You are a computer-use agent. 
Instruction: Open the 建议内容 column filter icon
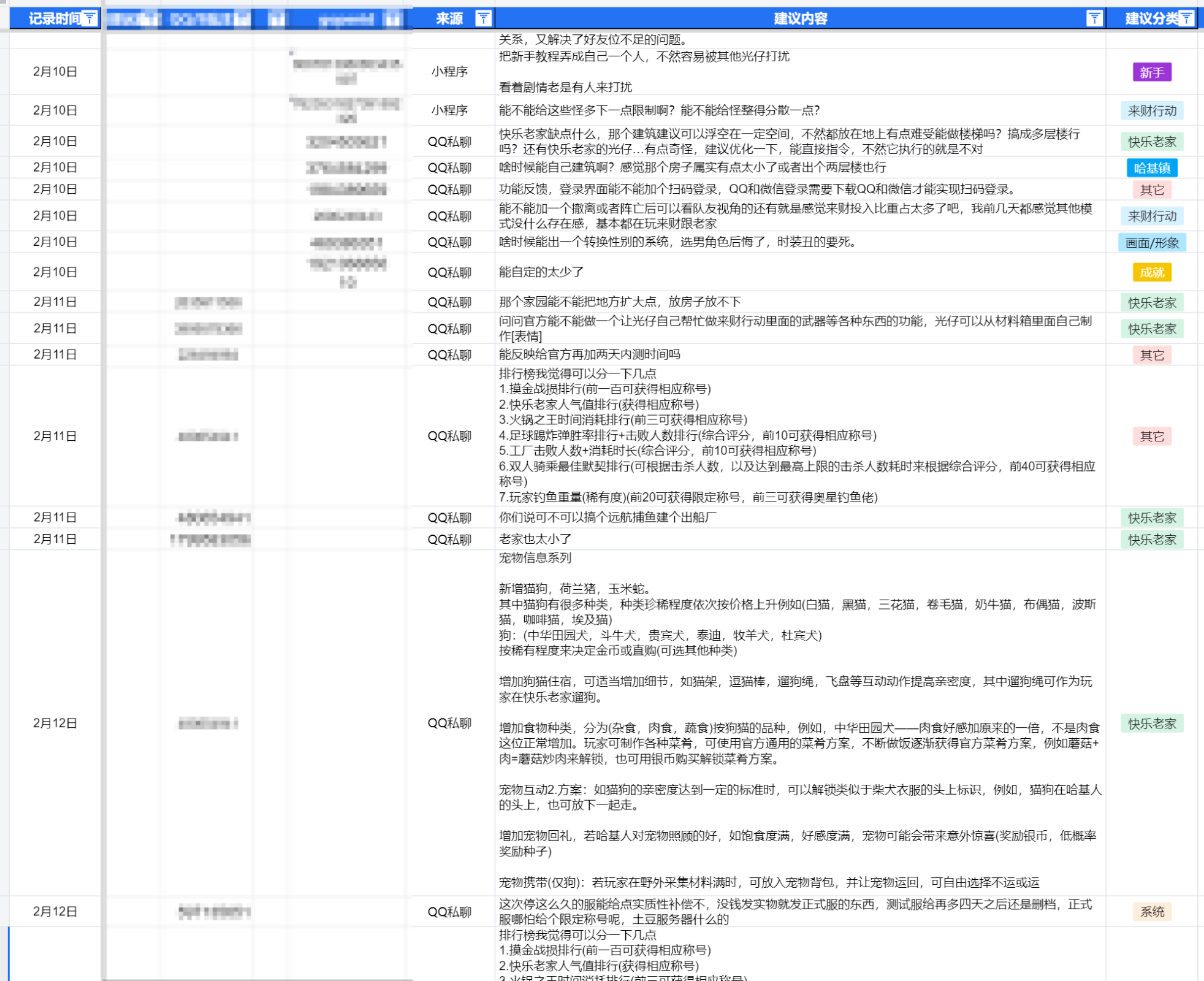(x=1094, y=18)
